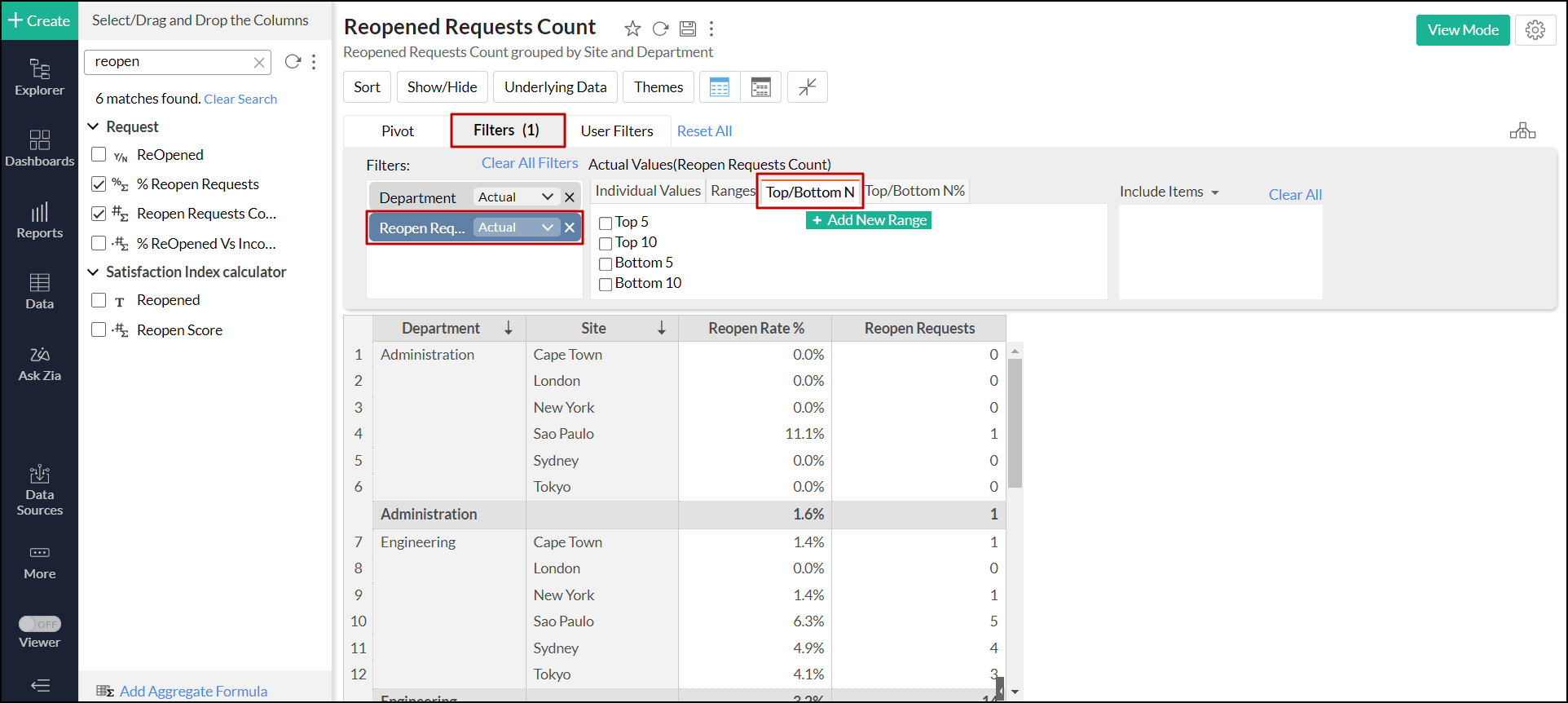
Task: Switch to the Pivot tab
Action: coord(398,131)
